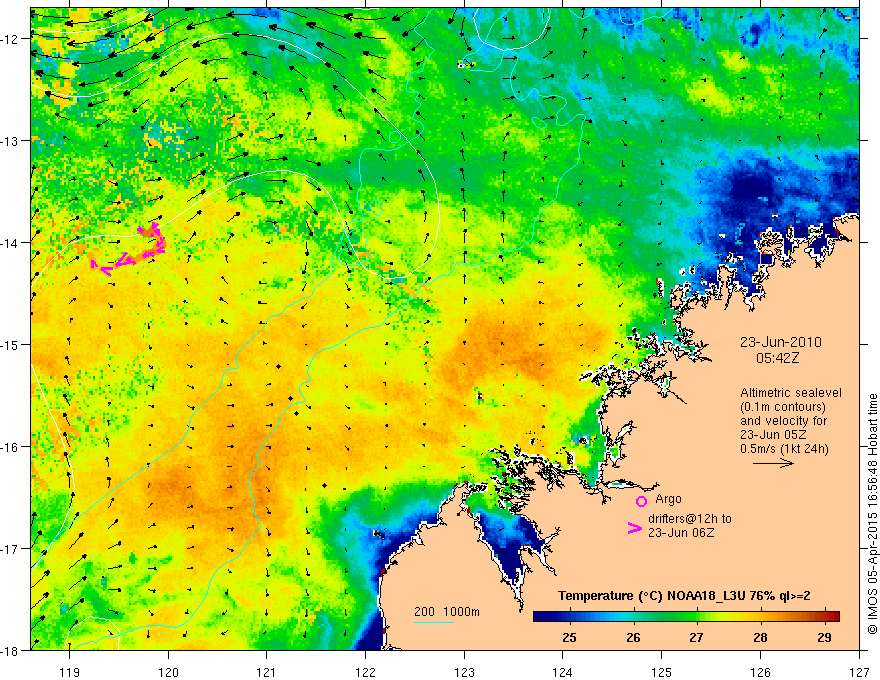Click the longitude axis label 122
The width and height of the screenshot is (880, 680).
click(365, 672)
